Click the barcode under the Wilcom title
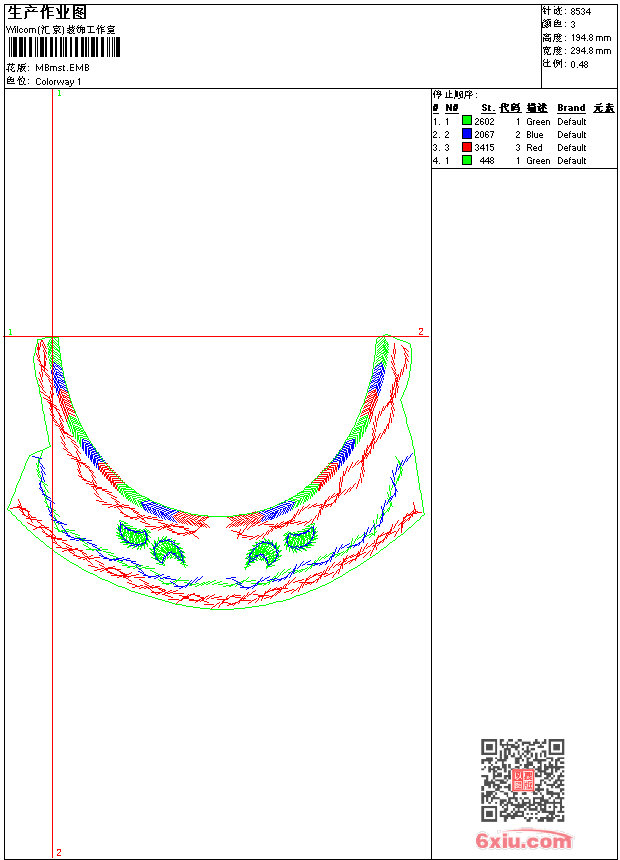The height and width of the screenshot is (860, 620). pyautogui.click(x=63, y=47)
